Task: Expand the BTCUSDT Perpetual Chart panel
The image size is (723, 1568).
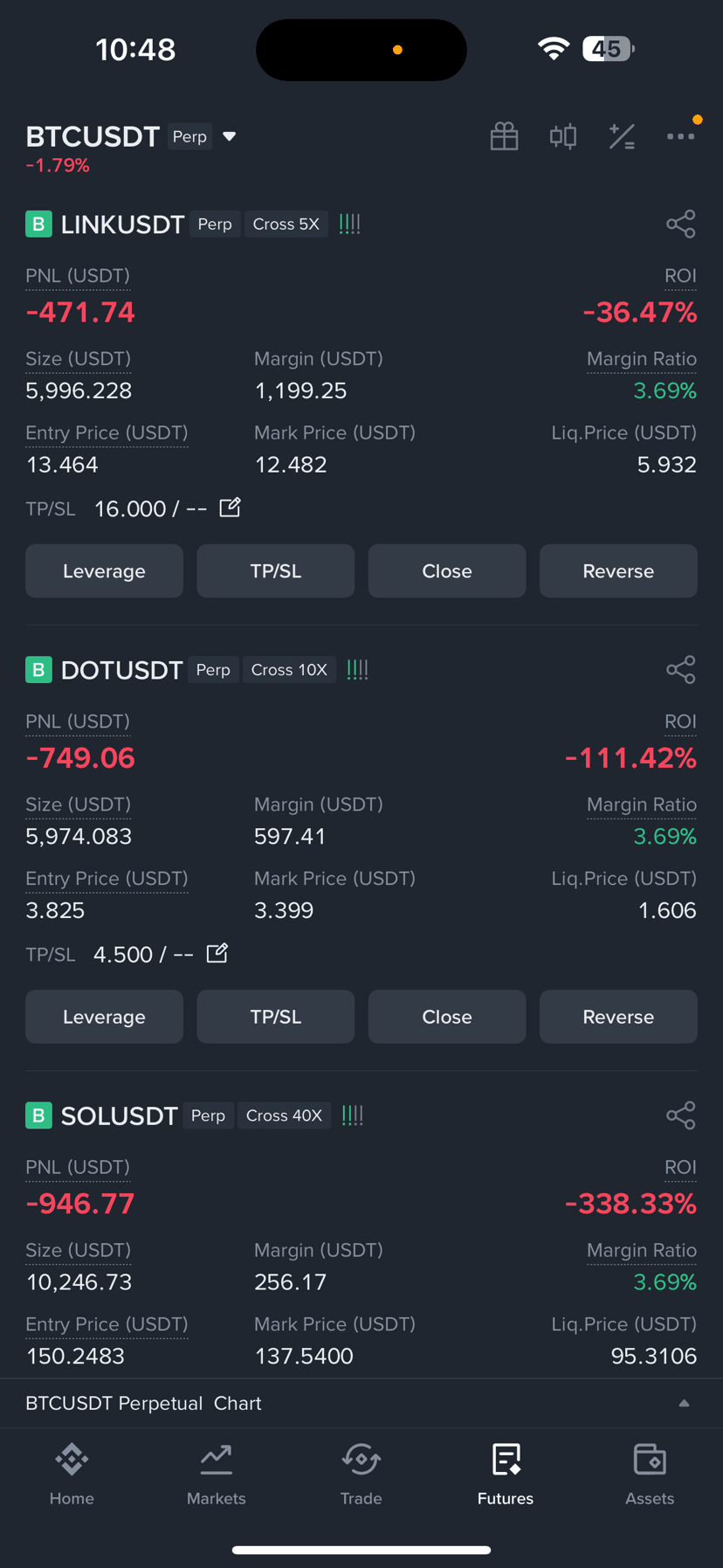Action: coord(685,1403)
